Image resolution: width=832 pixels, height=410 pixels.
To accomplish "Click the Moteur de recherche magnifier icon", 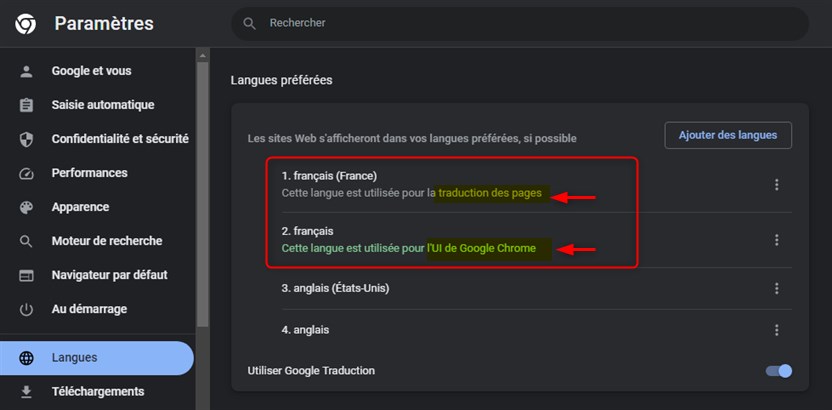I will coord(26,241).
